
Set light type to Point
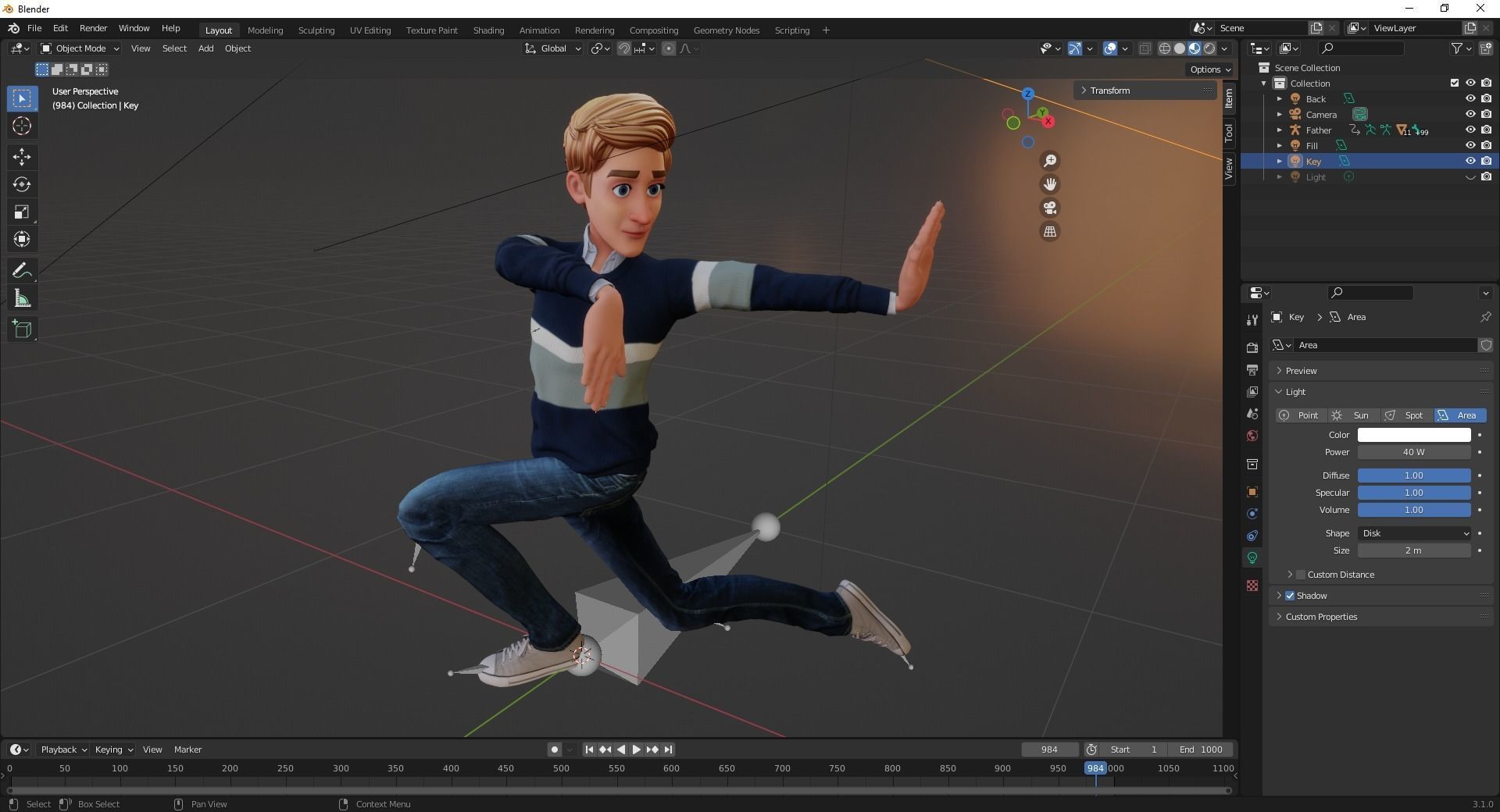1301,415
